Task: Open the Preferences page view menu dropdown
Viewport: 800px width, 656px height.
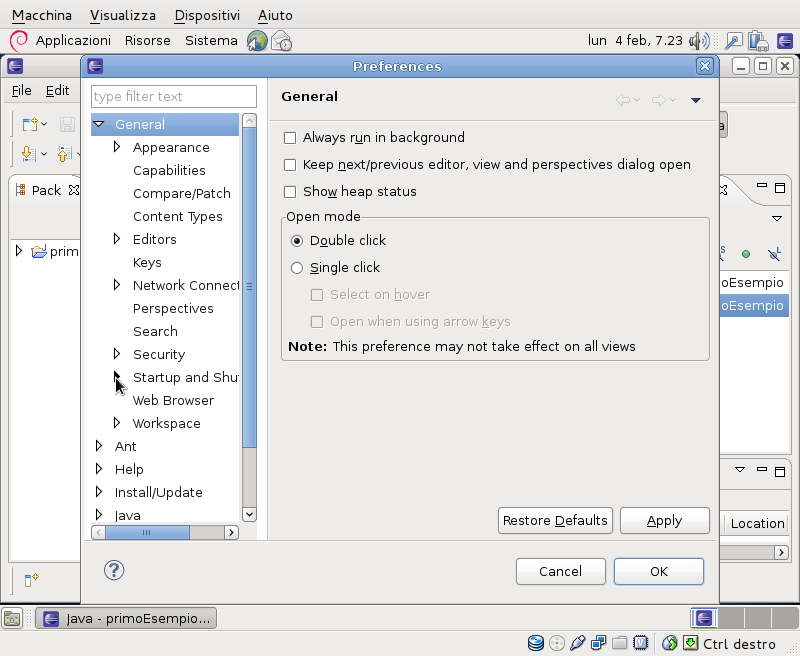Action: pos(695,100)
